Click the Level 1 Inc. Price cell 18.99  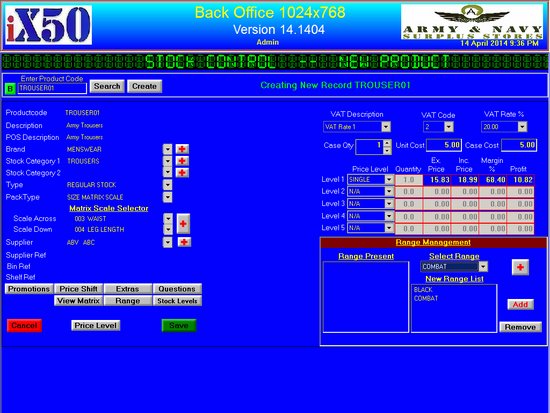465,180
